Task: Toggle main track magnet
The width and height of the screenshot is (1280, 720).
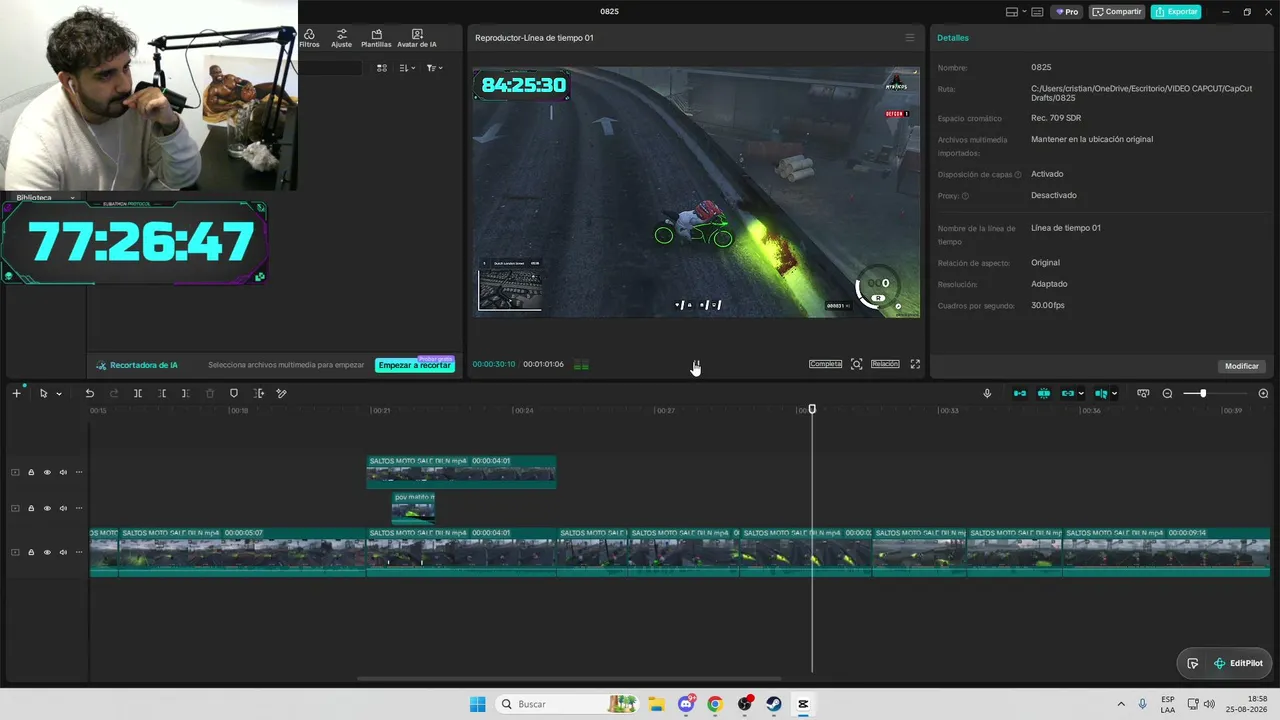Action: tap(1020, 393)
